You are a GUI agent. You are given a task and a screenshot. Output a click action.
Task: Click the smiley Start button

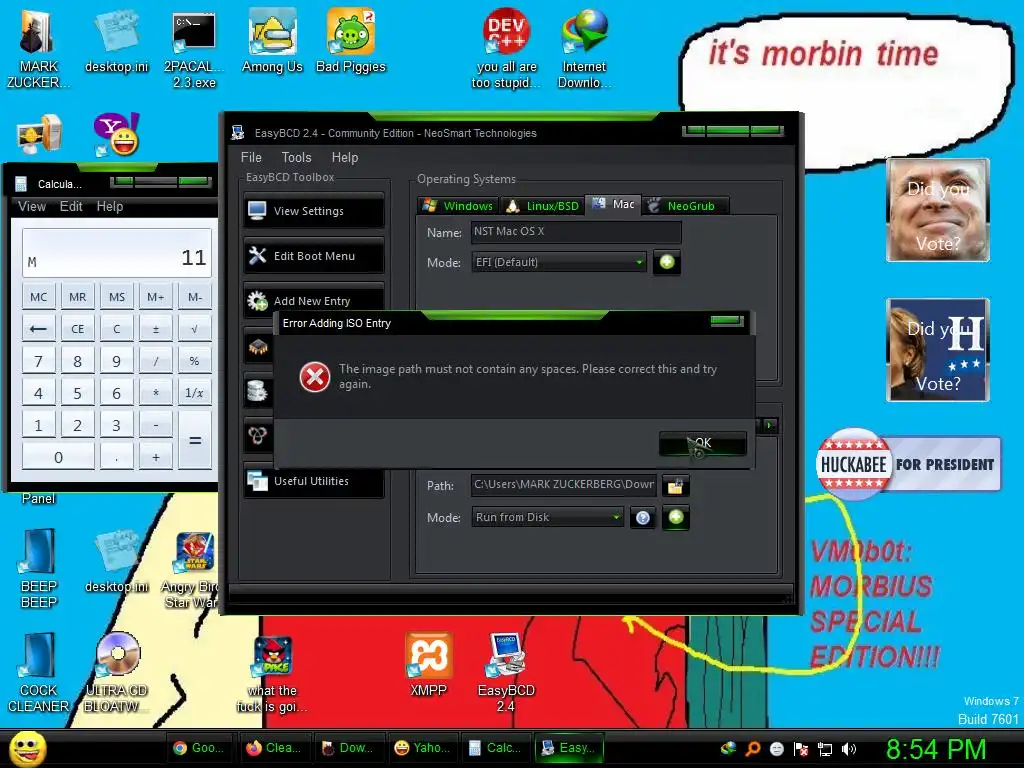pos(27,748)
